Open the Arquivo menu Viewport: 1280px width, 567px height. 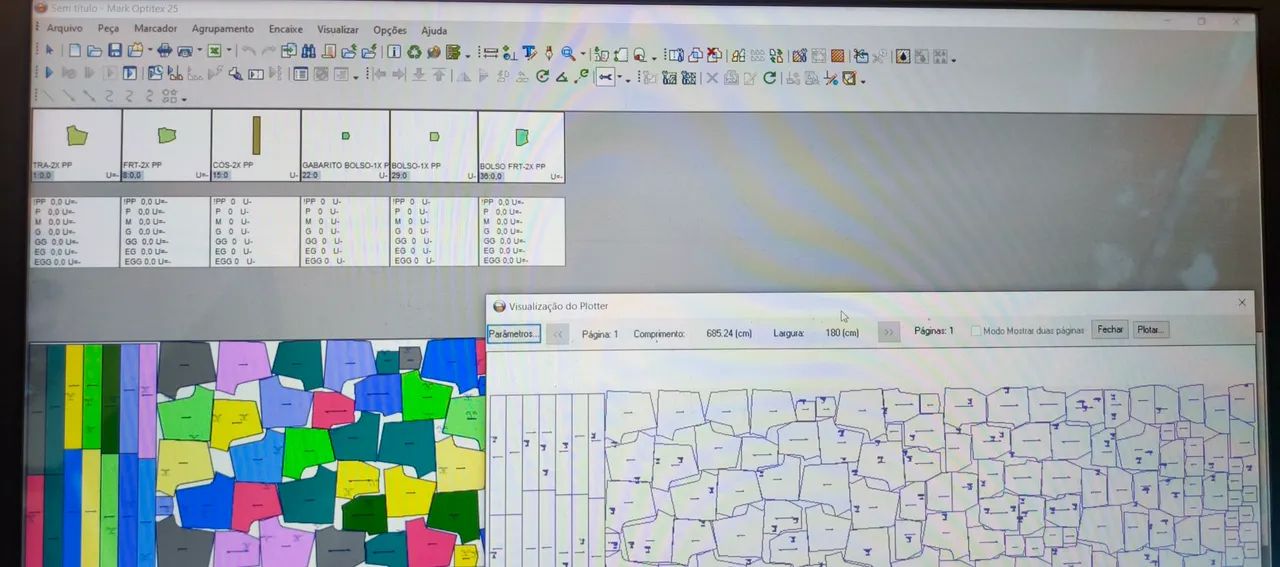[64, 29]
